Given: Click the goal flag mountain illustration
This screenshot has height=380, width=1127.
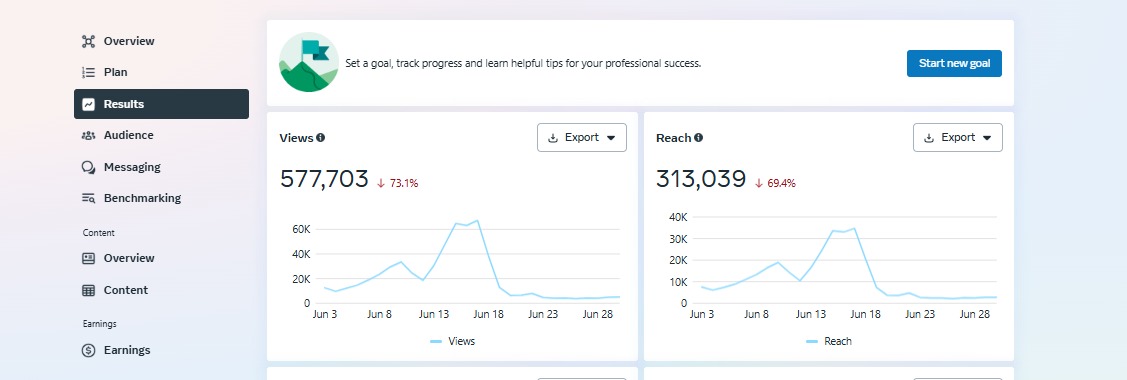Looking at the screenshot, I should click(x=308, y=62).
